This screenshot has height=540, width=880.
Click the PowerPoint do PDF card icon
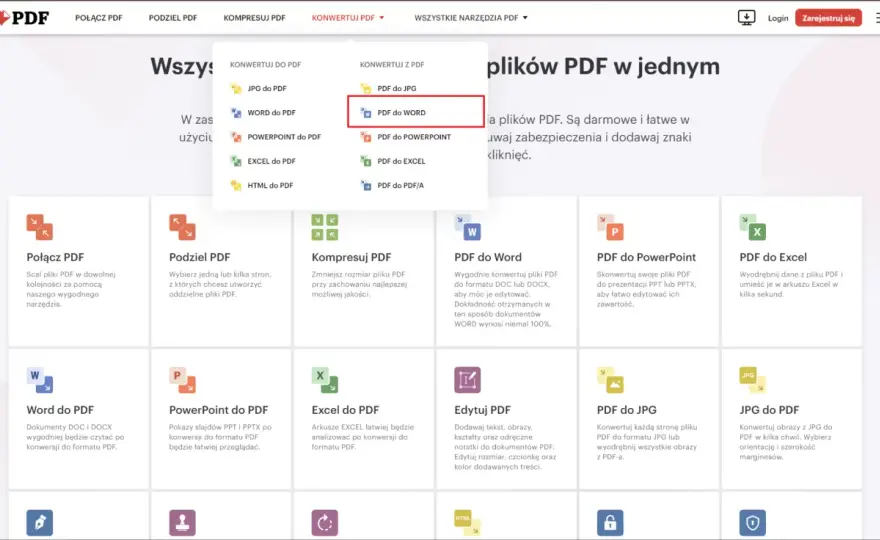click(x=182, y=380)
